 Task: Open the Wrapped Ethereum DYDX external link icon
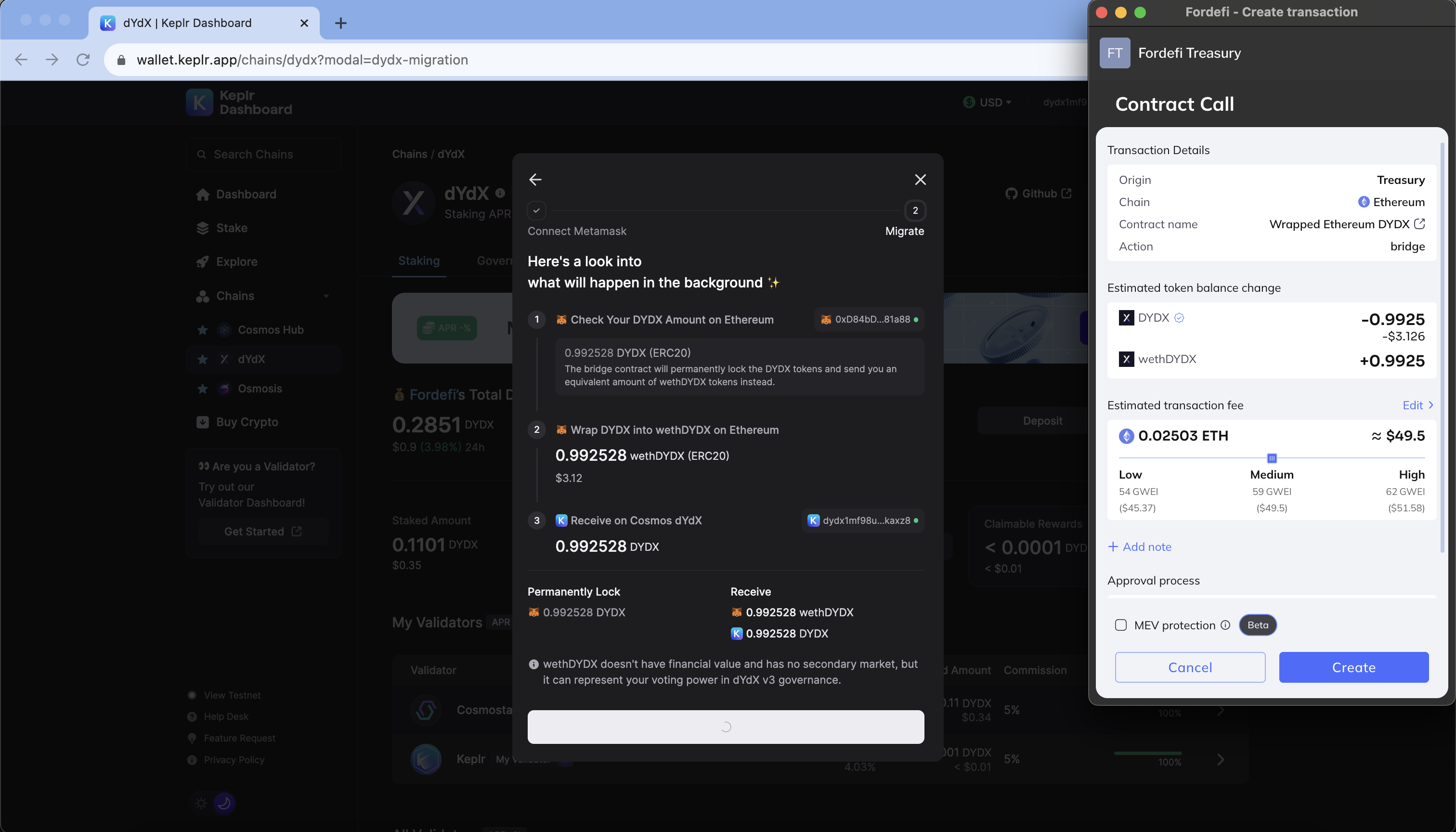click(1420, 224)
